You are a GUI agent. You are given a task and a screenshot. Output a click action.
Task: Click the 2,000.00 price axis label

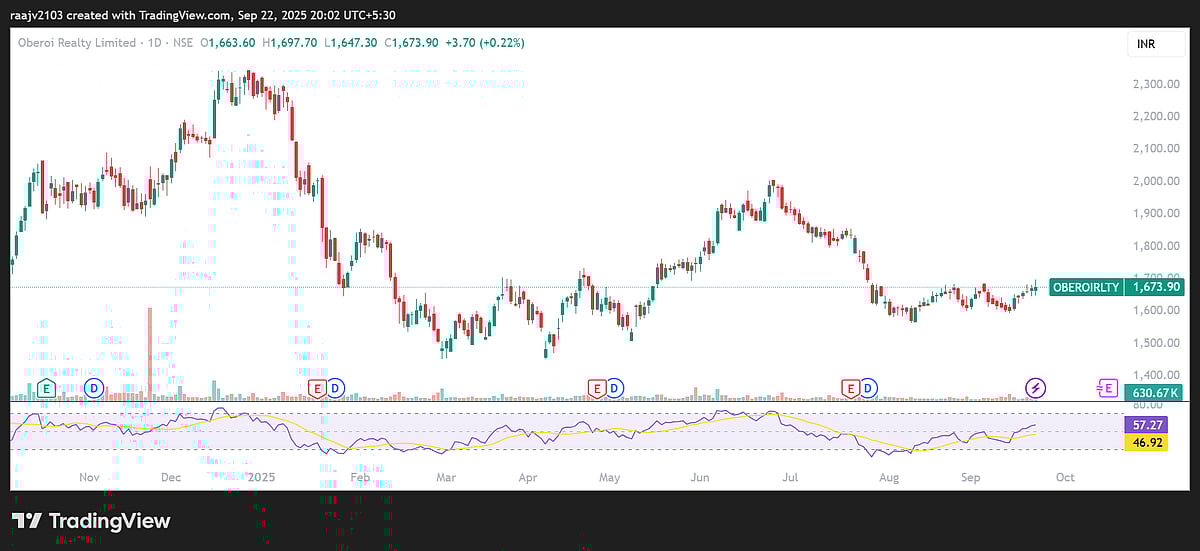click(1155, 181)
